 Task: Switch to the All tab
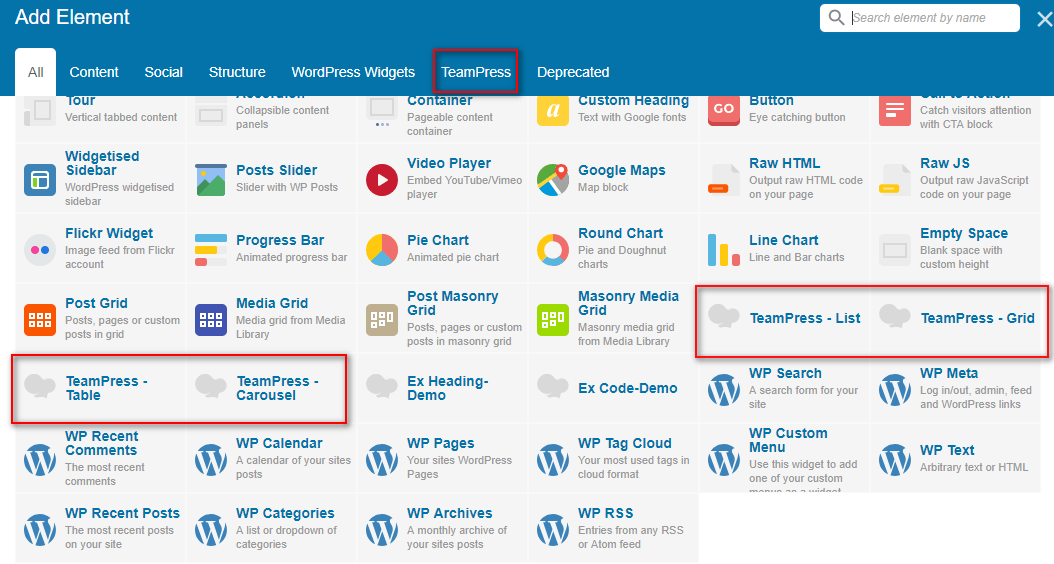36,72
